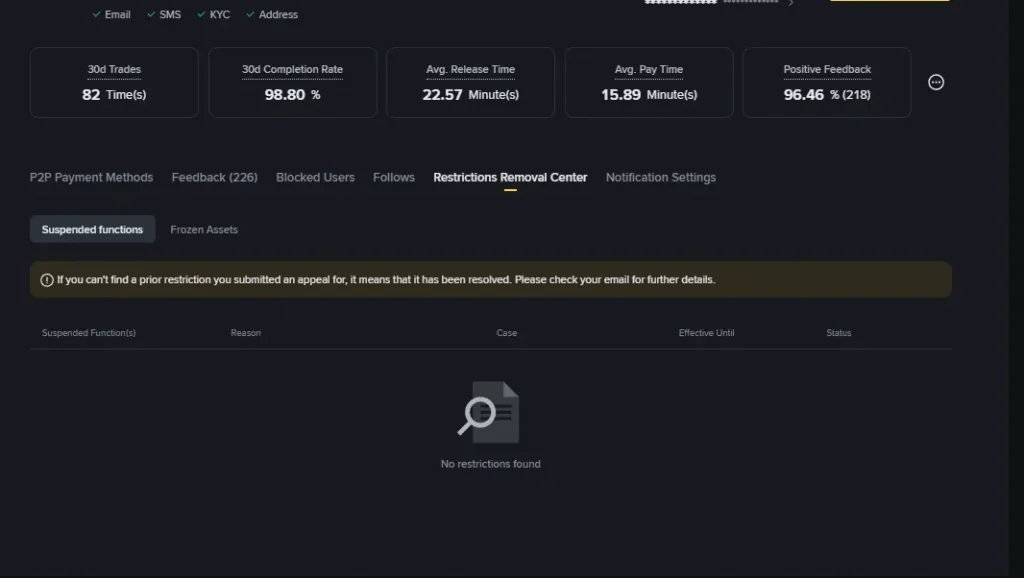Go to the Follows tab
The width and height of the screenshot is (1024, 578).
point(394,177)
